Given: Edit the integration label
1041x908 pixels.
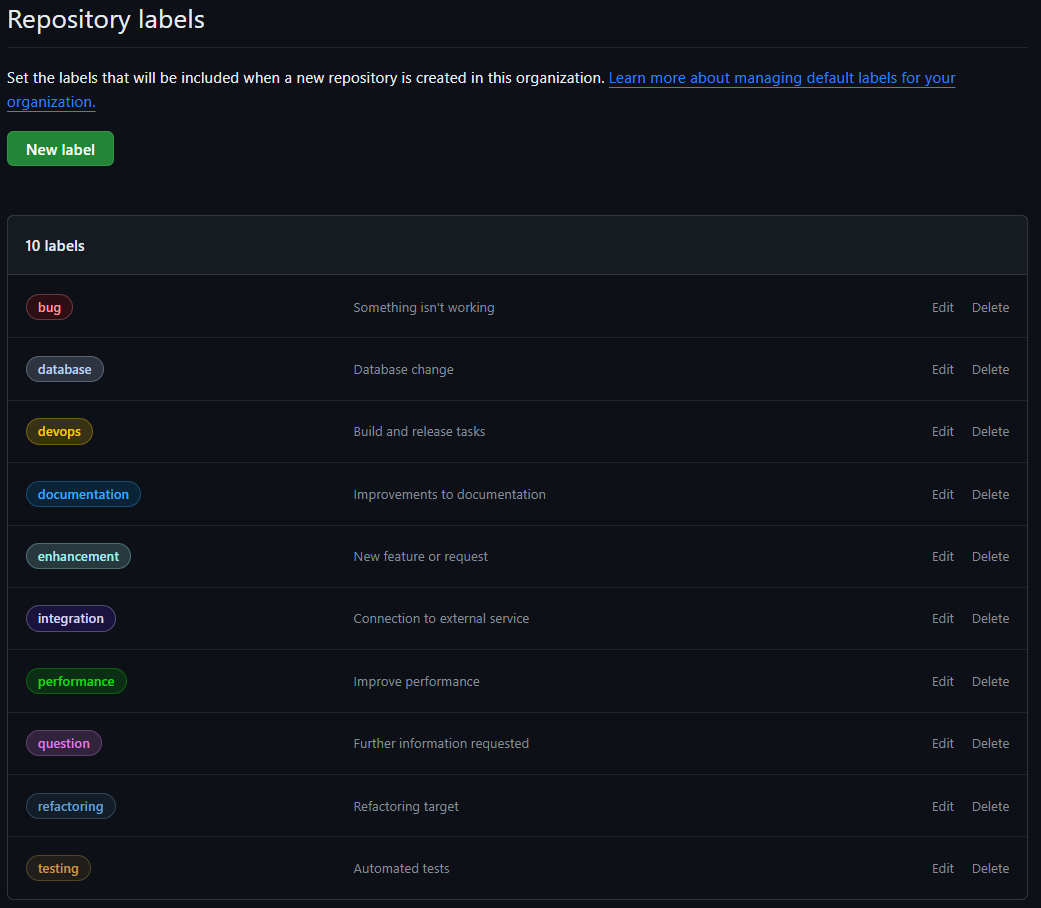Looking at the screenshot, I should pyautogui.click(x=942, y=618).
